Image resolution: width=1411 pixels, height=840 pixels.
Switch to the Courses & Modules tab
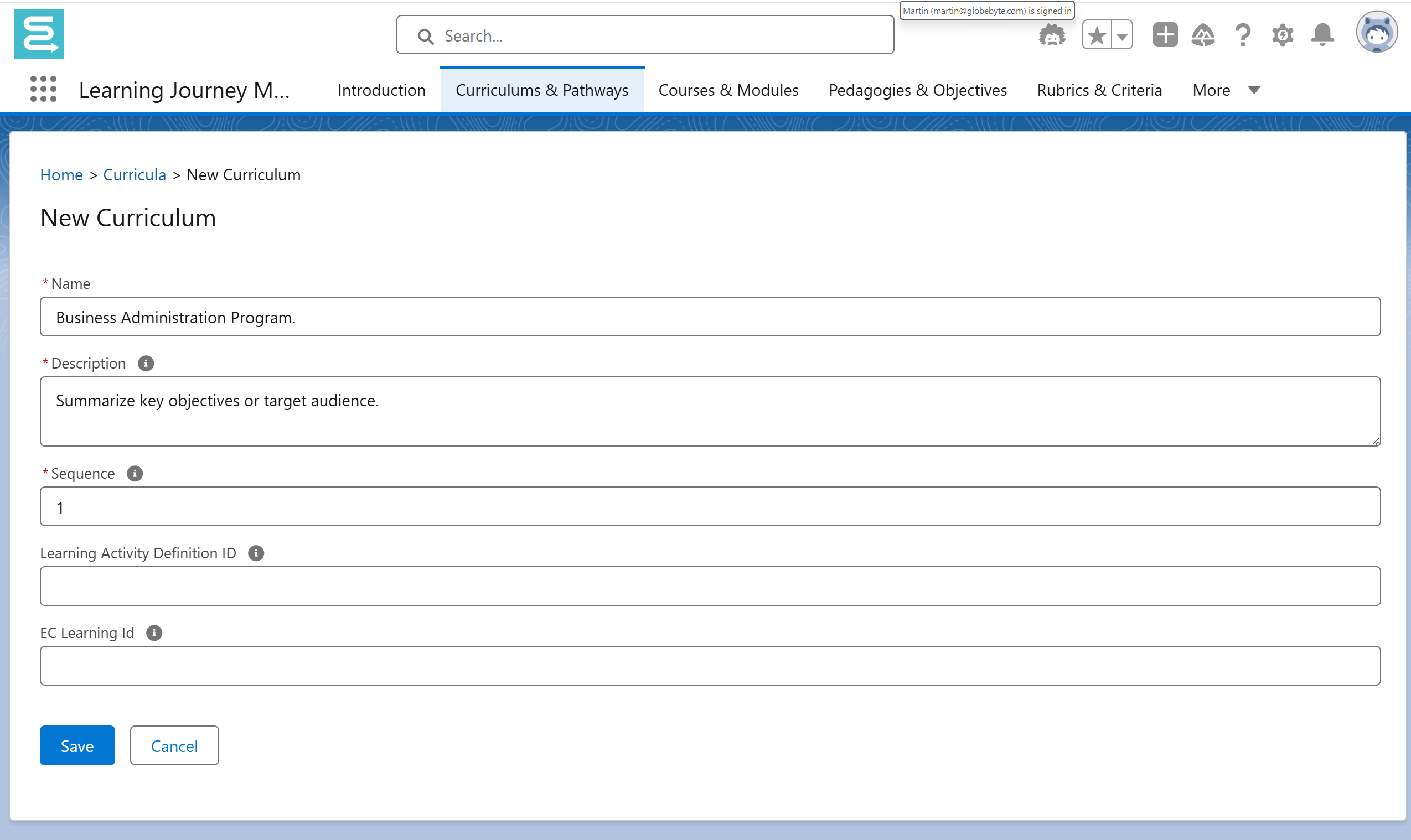click(728, 90)
